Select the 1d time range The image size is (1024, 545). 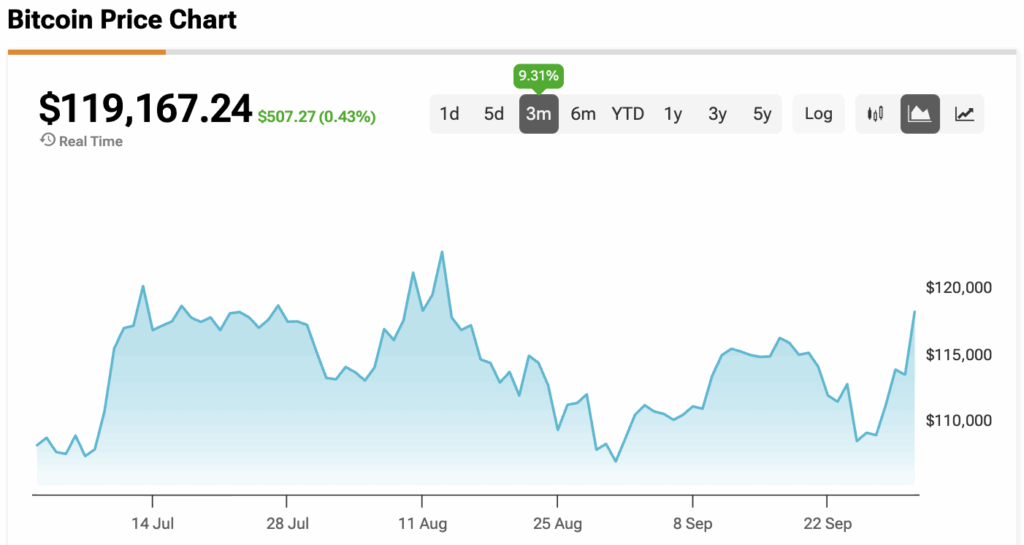click(x=450, y=114)
